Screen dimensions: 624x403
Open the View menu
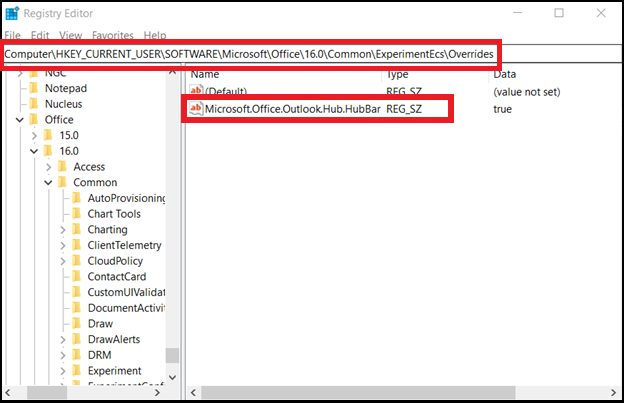(70, 35)
